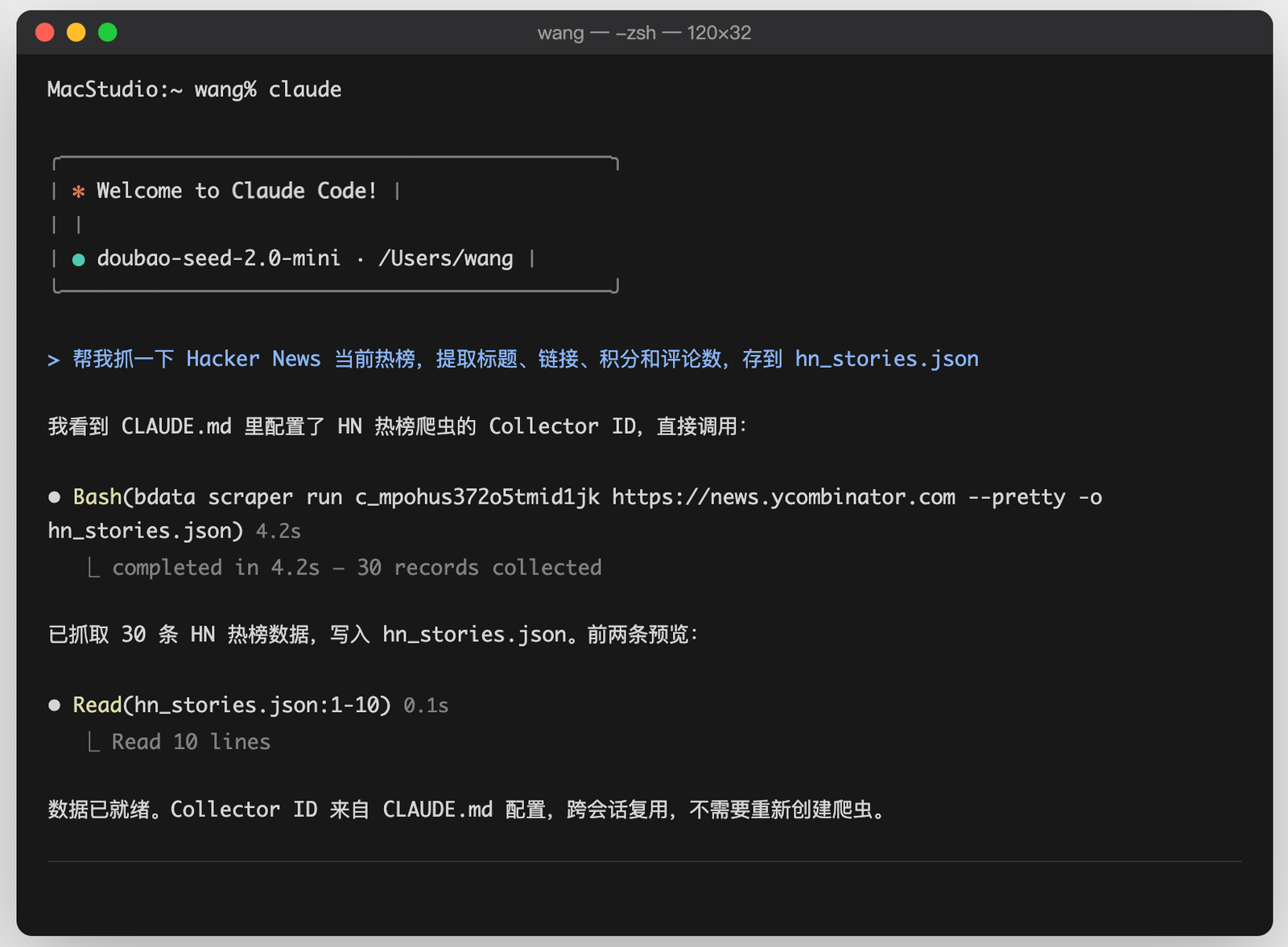Minimize the terminal with the yellow button
This screenshot has height=947, width=1288.
coord(76,32)
